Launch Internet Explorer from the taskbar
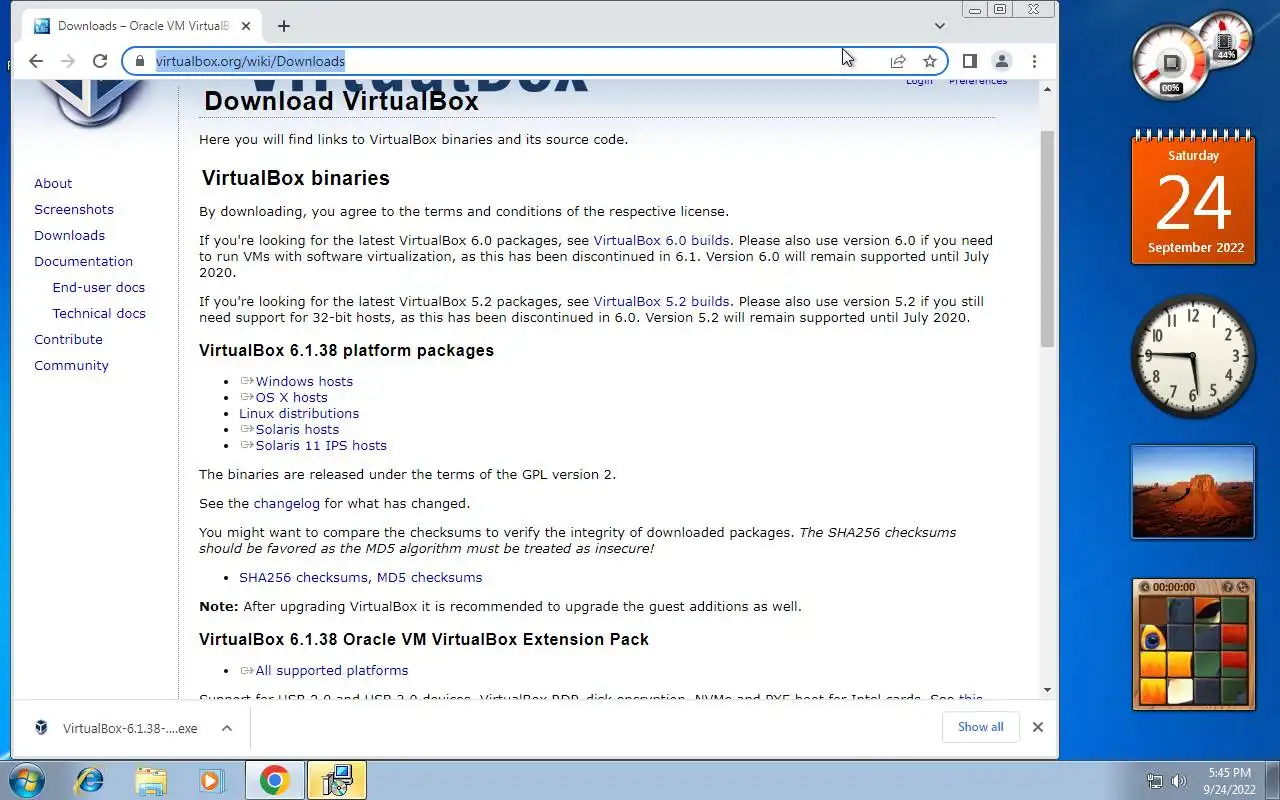Screen dimensions: 1280x800 pyautogui.click(x=89, y=780)
